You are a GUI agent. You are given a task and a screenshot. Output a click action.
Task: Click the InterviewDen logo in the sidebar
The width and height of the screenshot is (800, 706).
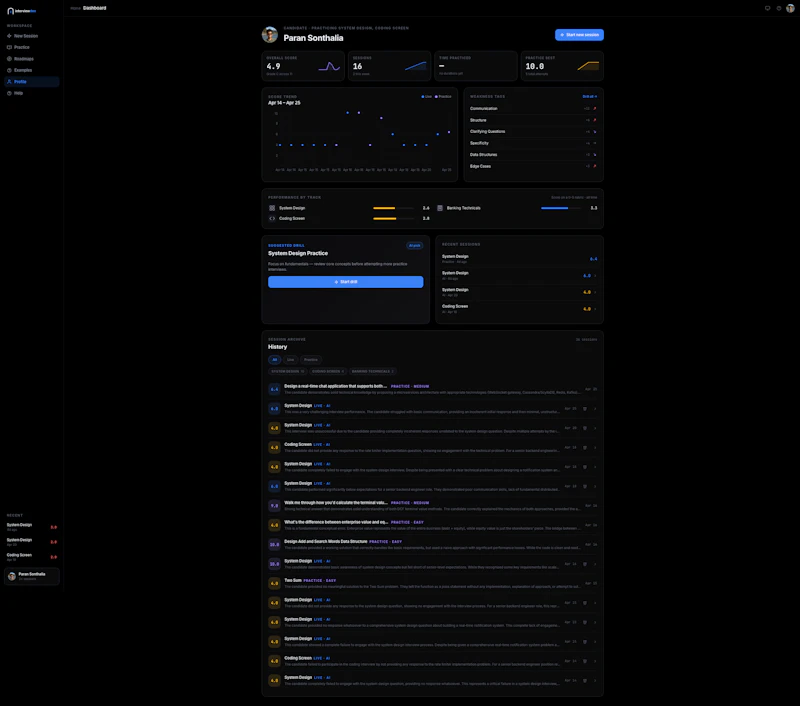point(21,11)
